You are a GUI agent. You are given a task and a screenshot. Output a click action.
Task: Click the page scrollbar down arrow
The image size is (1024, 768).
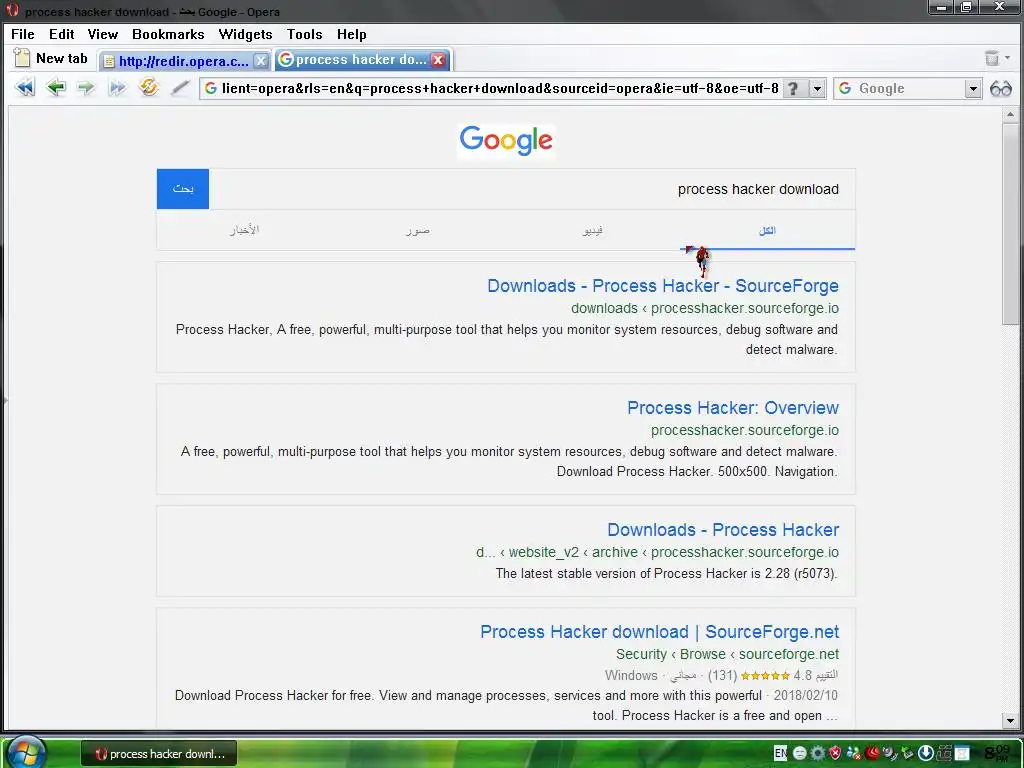pyautogui.click(x=1010, y=721)
